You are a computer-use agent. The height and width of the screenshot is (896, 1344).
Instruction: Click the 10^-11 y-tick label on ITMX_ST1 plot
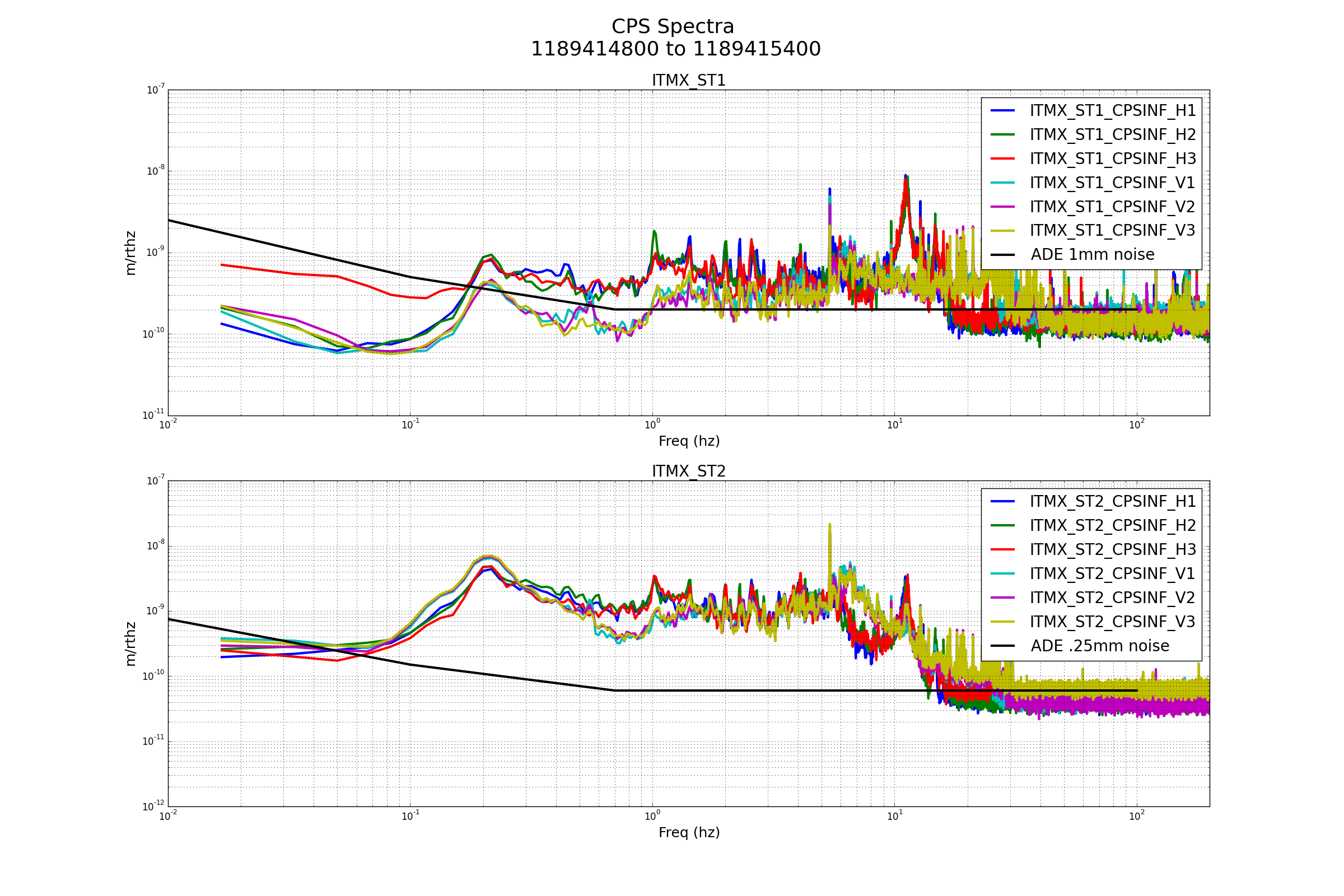coord(153,415)
